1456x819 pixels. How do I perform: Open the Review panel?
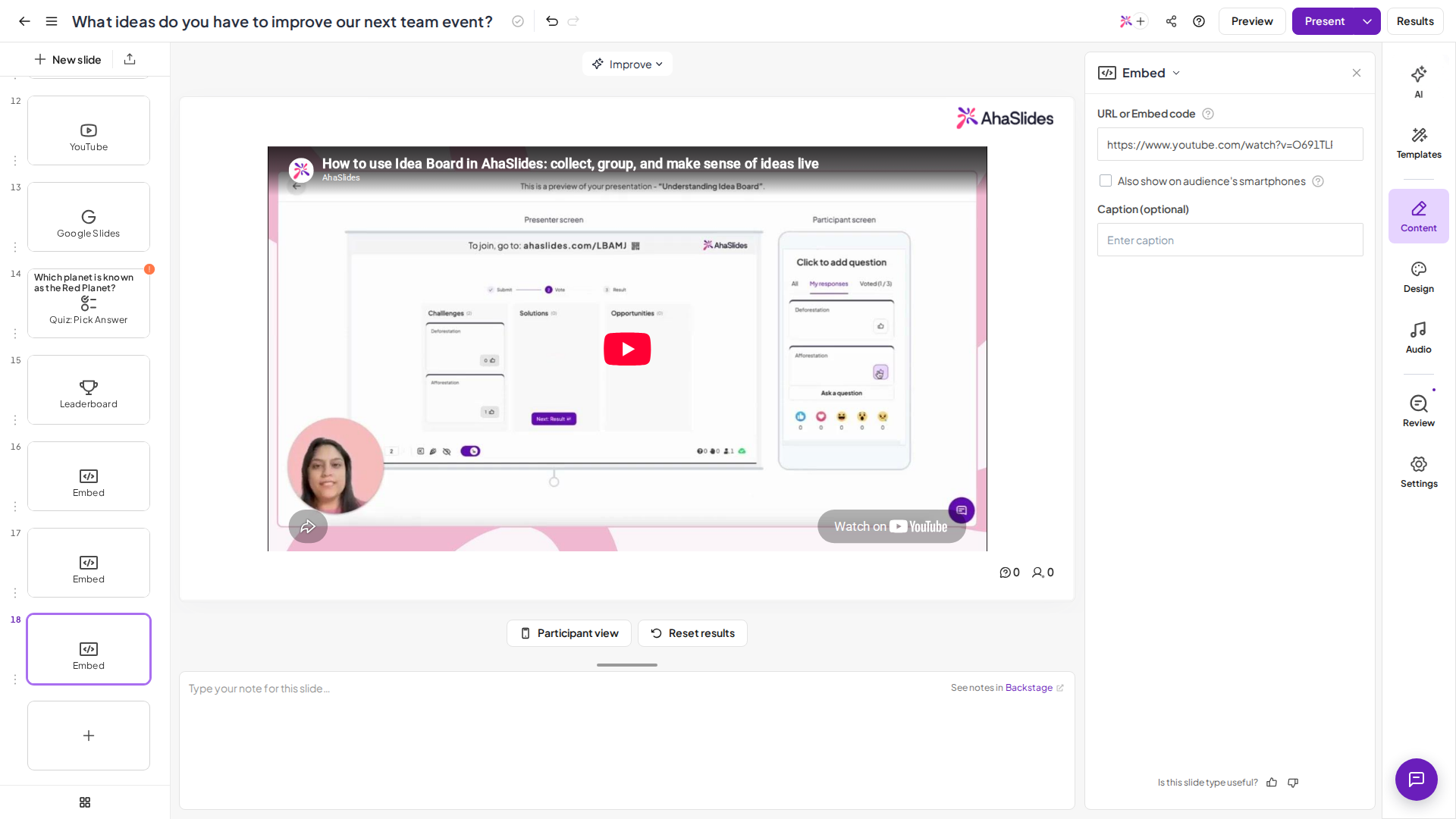pyautogui.click(x=1418, y=411)
